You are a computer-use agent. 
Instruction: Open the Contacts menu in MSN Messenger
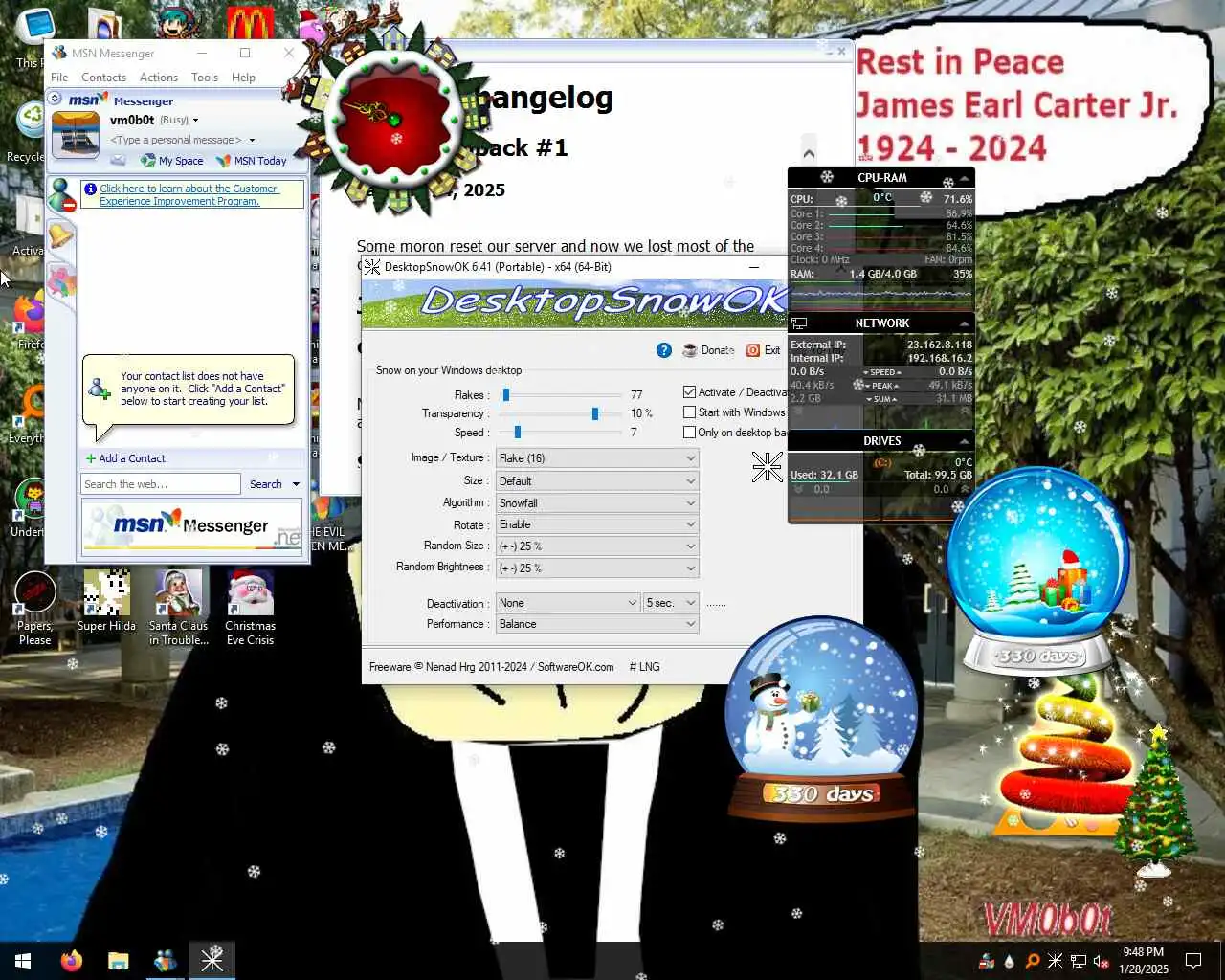[x=103, y=78]
